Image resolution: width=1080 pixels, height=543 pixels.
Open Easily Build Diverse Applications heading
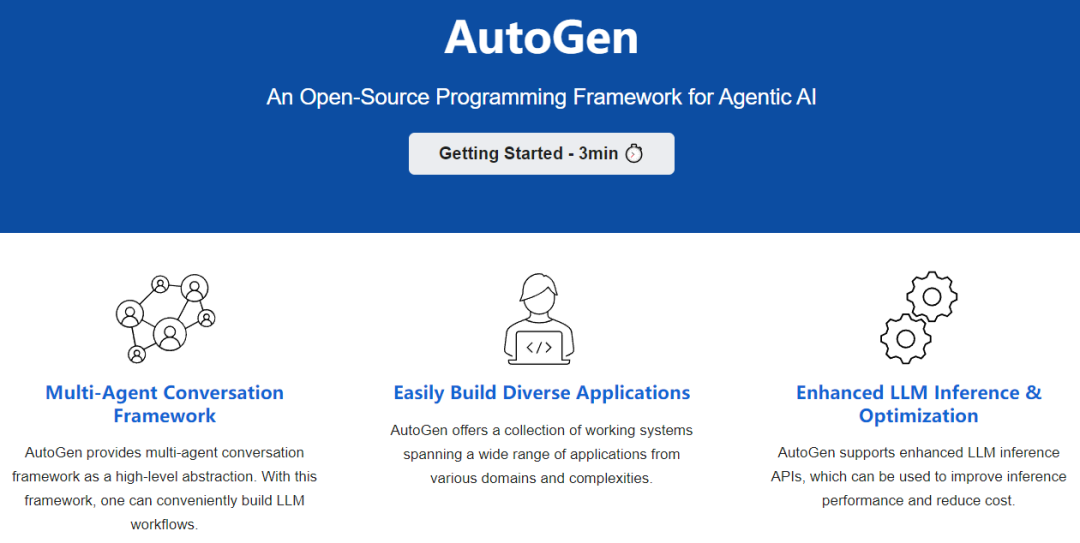541,393
